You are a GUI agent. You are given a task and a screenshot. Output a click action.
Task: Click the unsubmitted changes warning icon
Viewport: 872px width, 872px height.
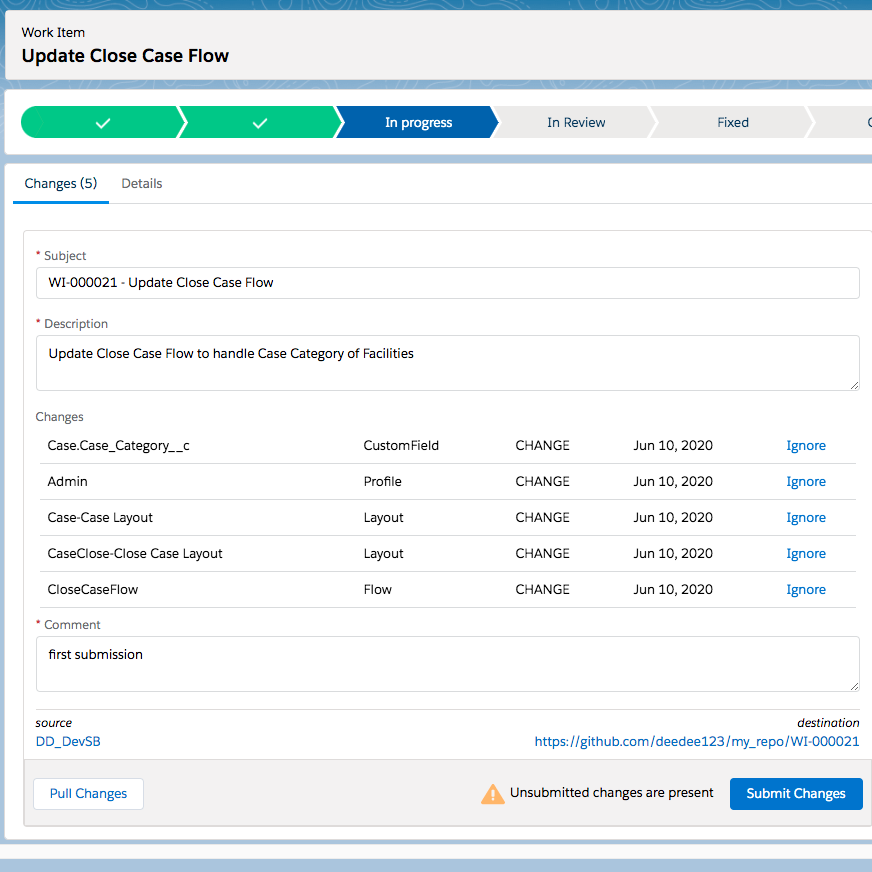[493, 794]
